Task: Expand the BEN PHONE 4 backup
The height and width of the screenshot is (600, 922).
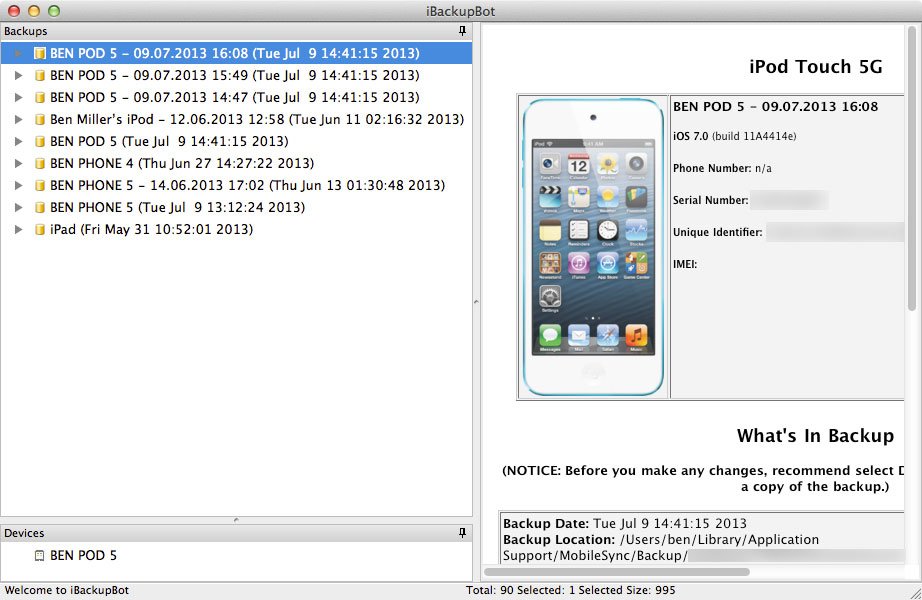Action: coord(19,163)
